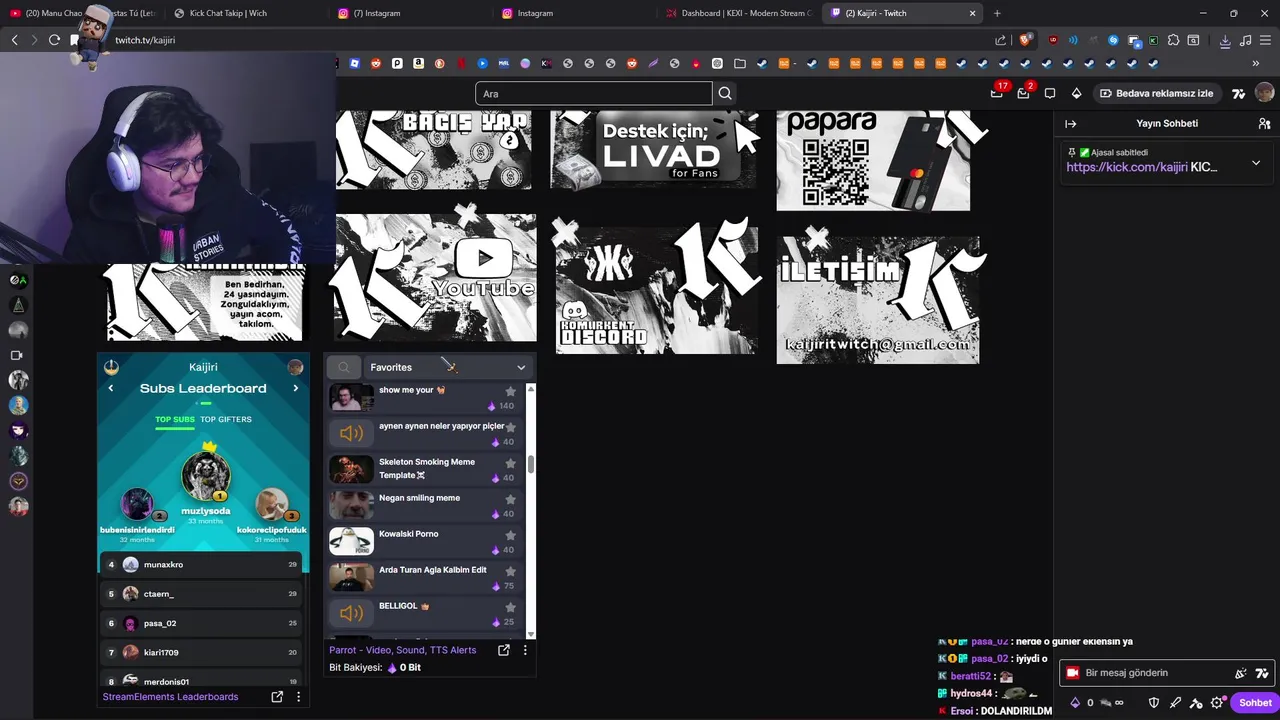Open the media control music note icon
This screenshot has height=720, width=1280.
(1245, 40)
